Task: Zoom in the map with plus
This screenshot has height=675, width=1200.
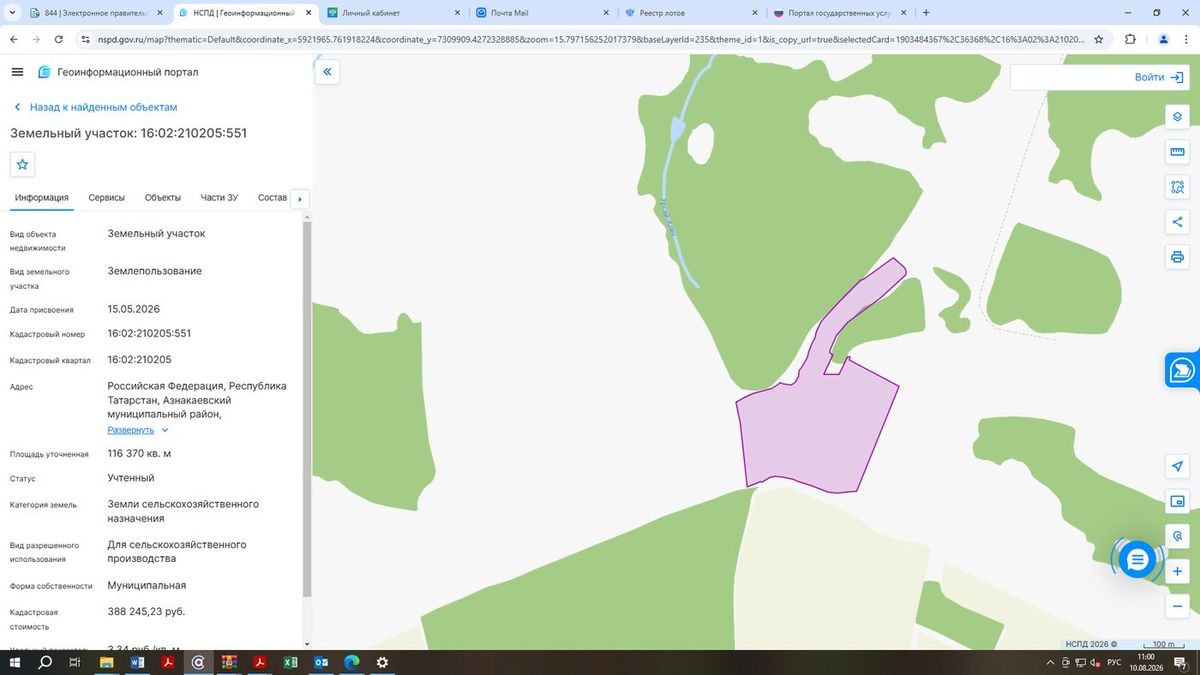Action: tap(1177, 571)
